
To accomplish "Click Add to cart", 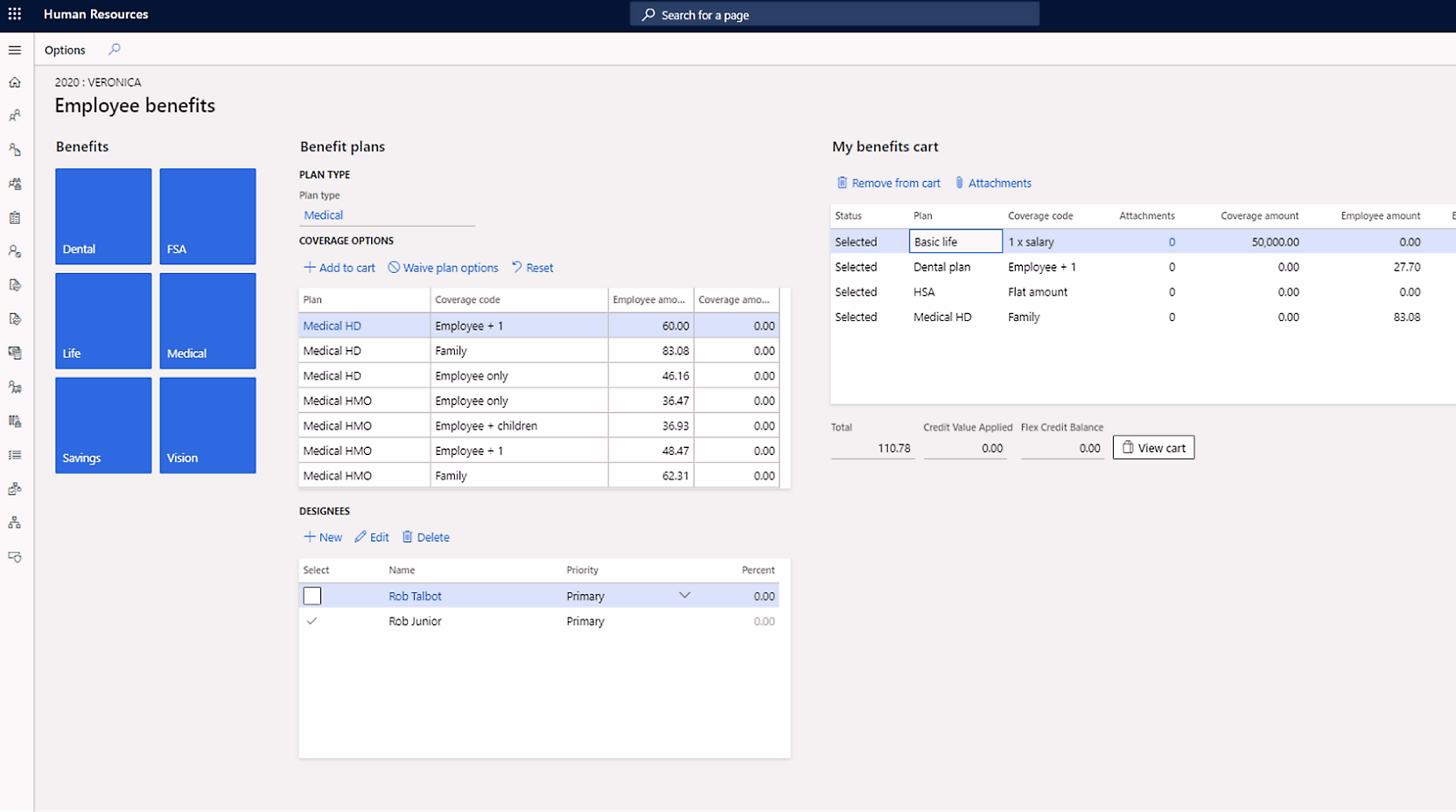I will click(x=339, y=268).
